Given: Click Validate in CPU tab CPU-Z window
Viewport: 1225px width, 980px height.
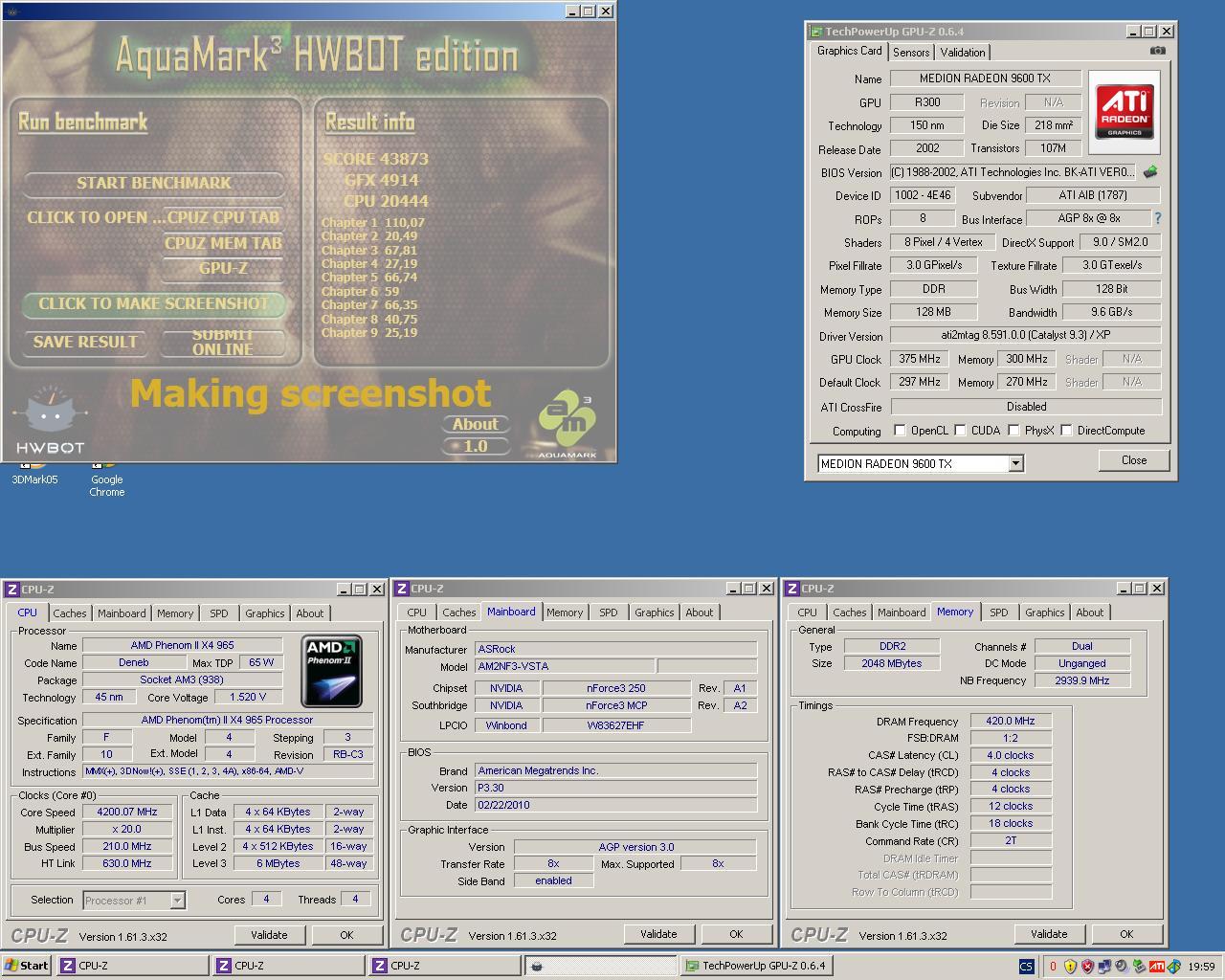Looking at the screenshot, I should 269,935.
